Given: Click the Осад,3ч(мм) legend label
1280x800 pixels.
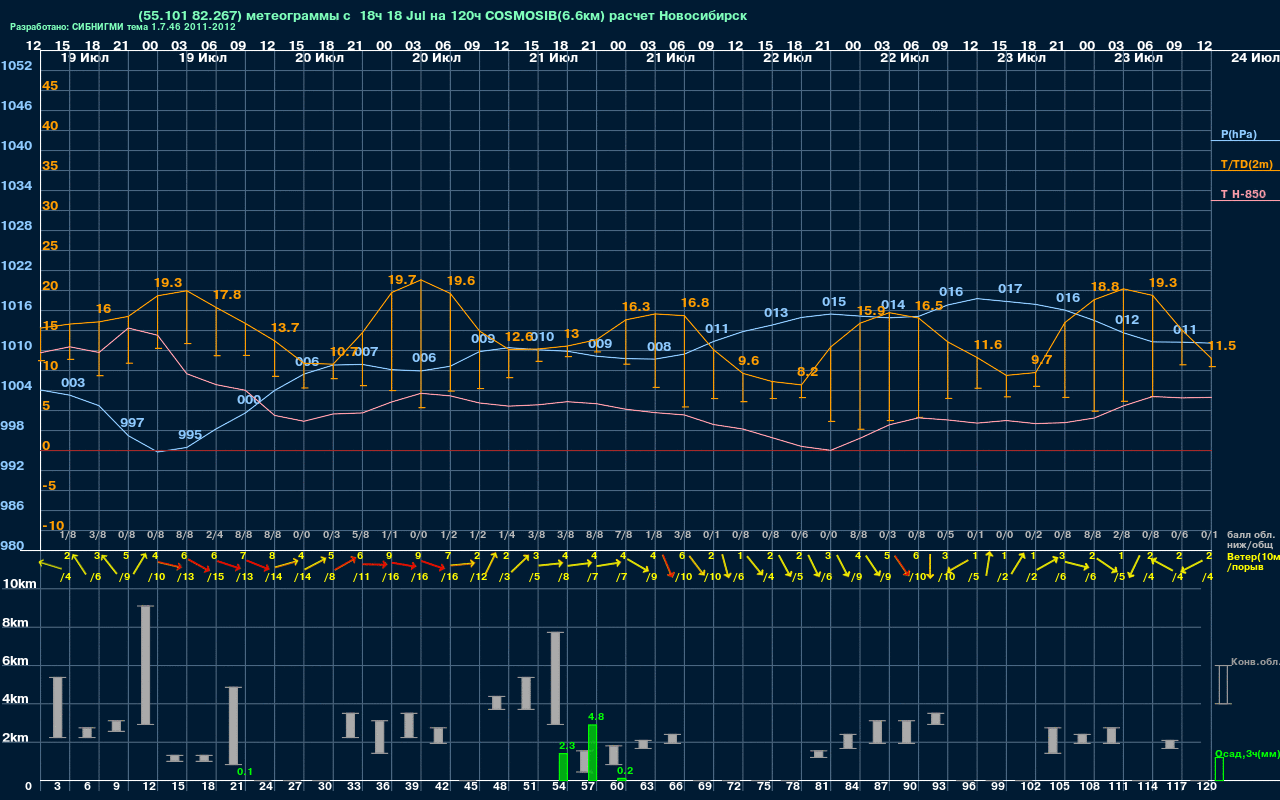Looking at the screenshot, I should pos(1246,753).
